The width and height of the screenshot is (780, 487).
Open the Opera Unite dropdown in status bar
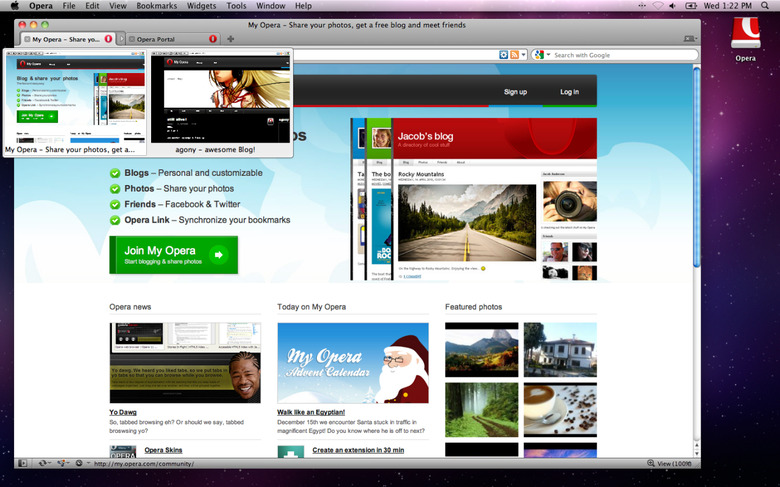pos(63,463)
